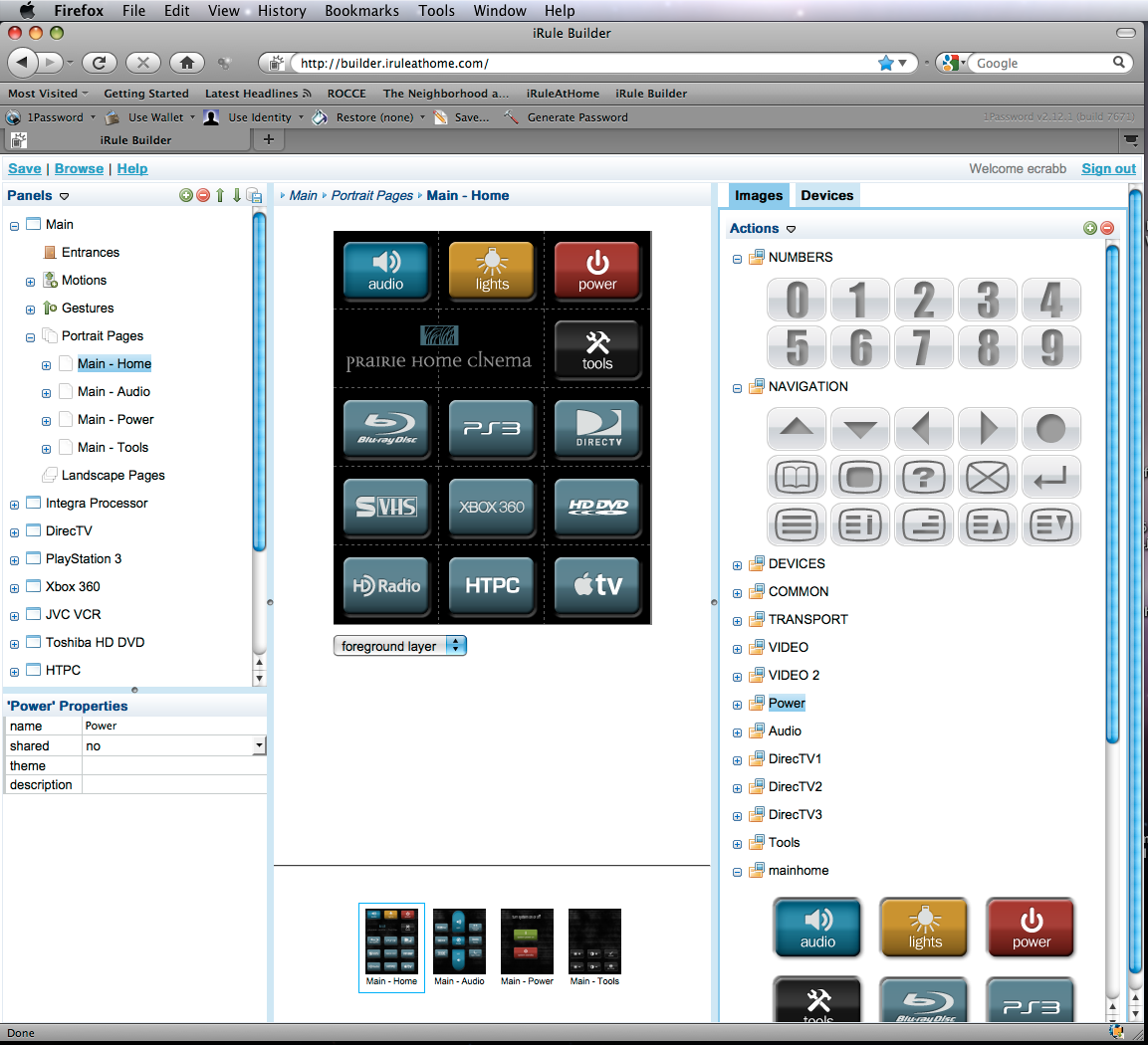Select the audio button on the canvas
This screenshot has width=1148, height=1045.
tap(386, 270)
